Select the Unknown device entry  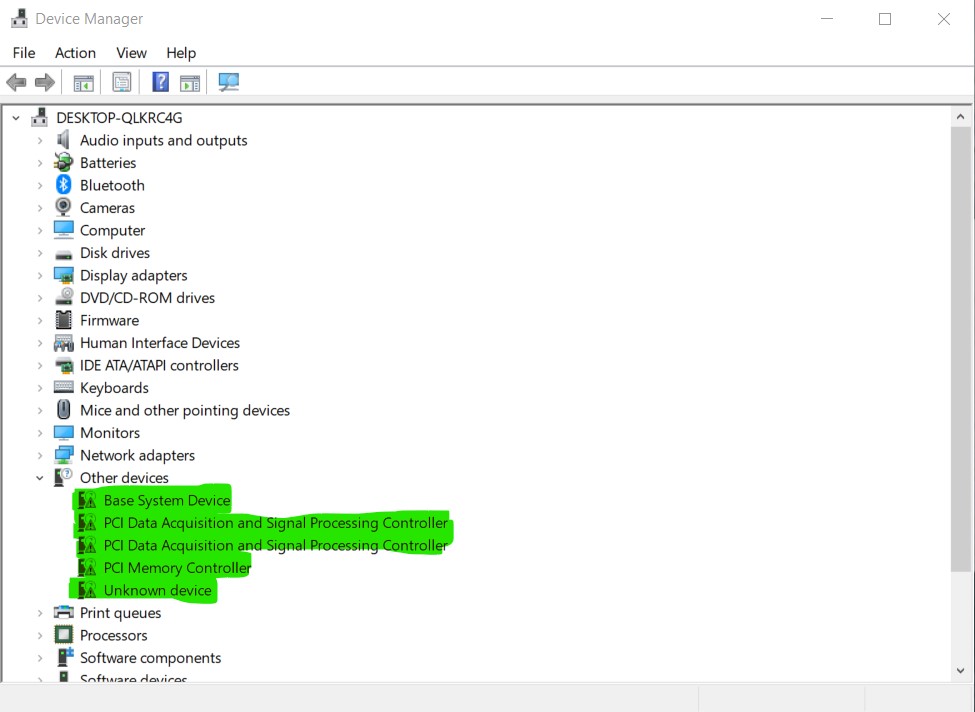coord(156,590)
